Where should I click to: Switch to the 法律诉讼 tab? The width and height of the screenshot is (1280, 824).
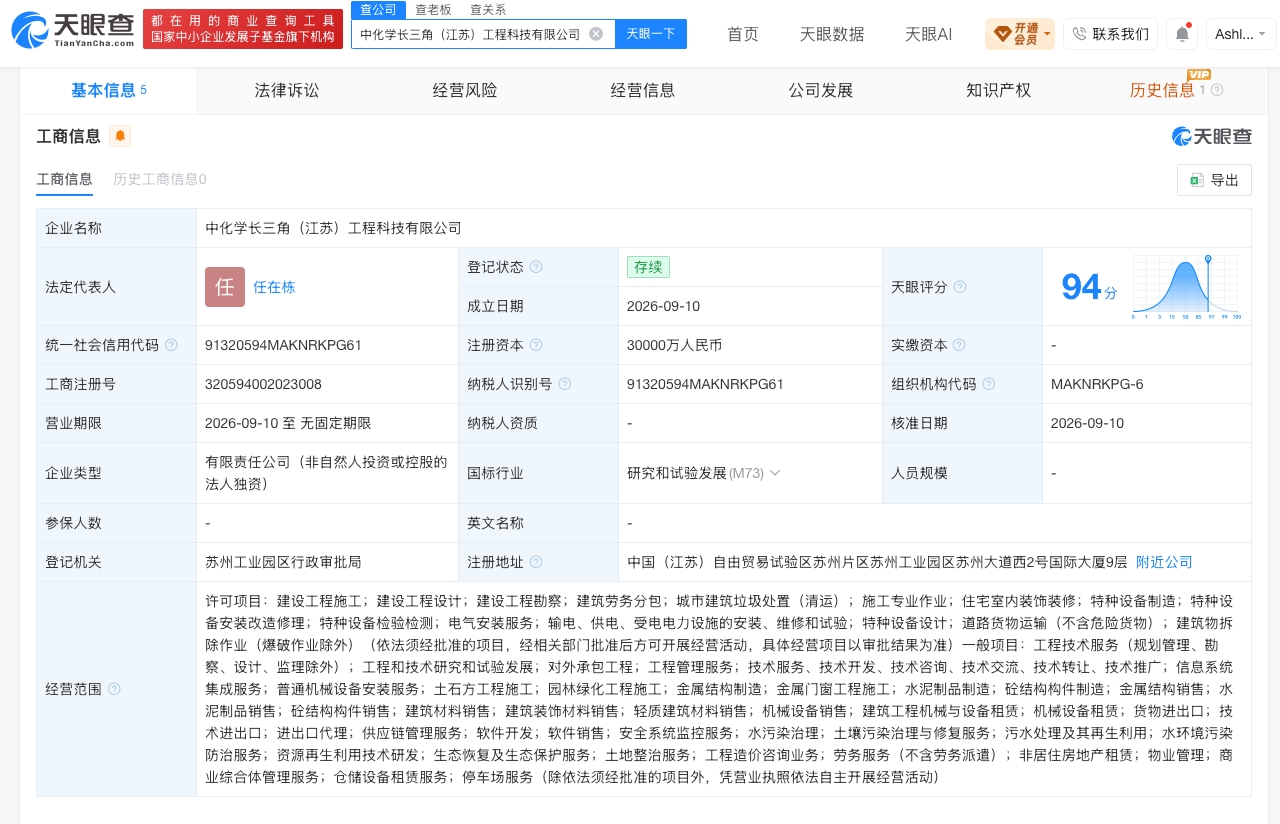(x=287, y=90)
